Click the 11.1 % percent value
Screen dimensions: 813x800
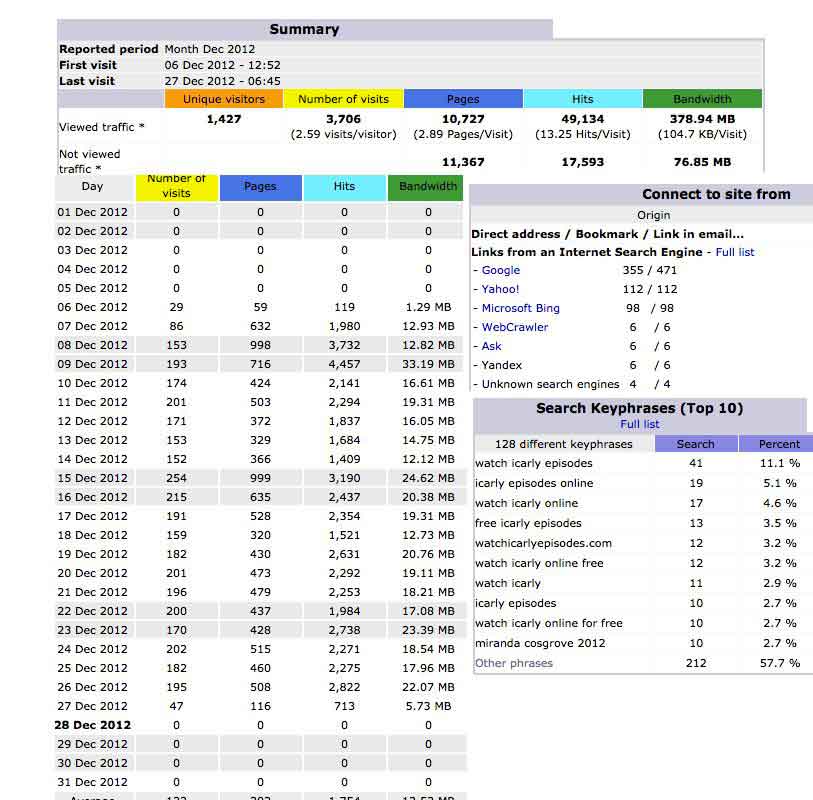pyautogui.click(x=779, y=464)
